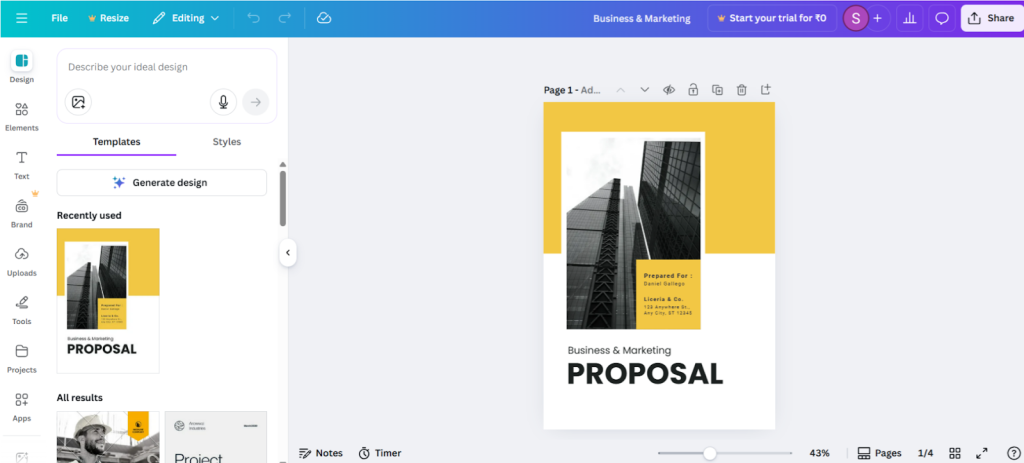Toggle grid view of pages
The image size is (1024, 463).
tap(955, 453)
